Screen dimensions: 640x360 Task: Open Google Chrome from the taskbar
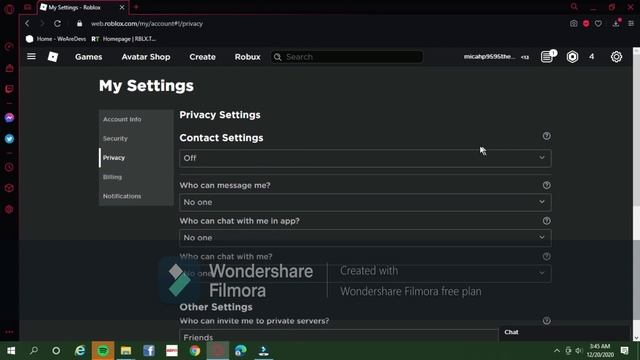[x=195, y=350]
